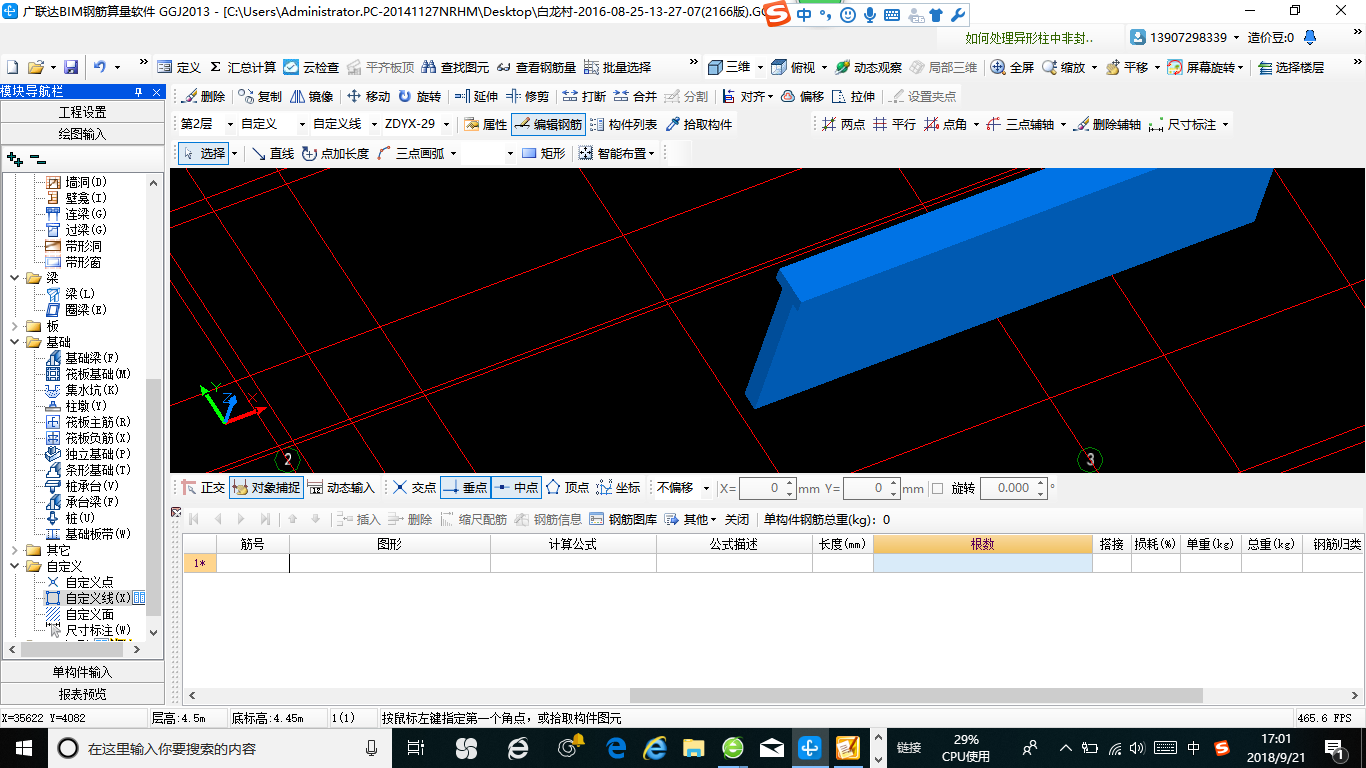
Task: Click rotation angle 0.000 field
Action: tap(1013, 488)
